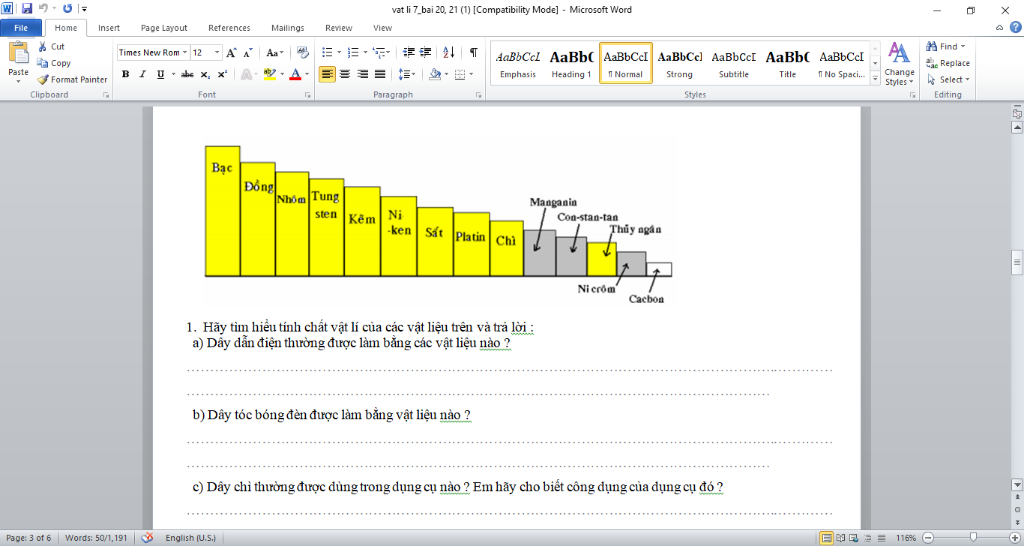Viewport: 1024px width, 546px height.
Task: Apply the red font color
Action: coord(295,74)
